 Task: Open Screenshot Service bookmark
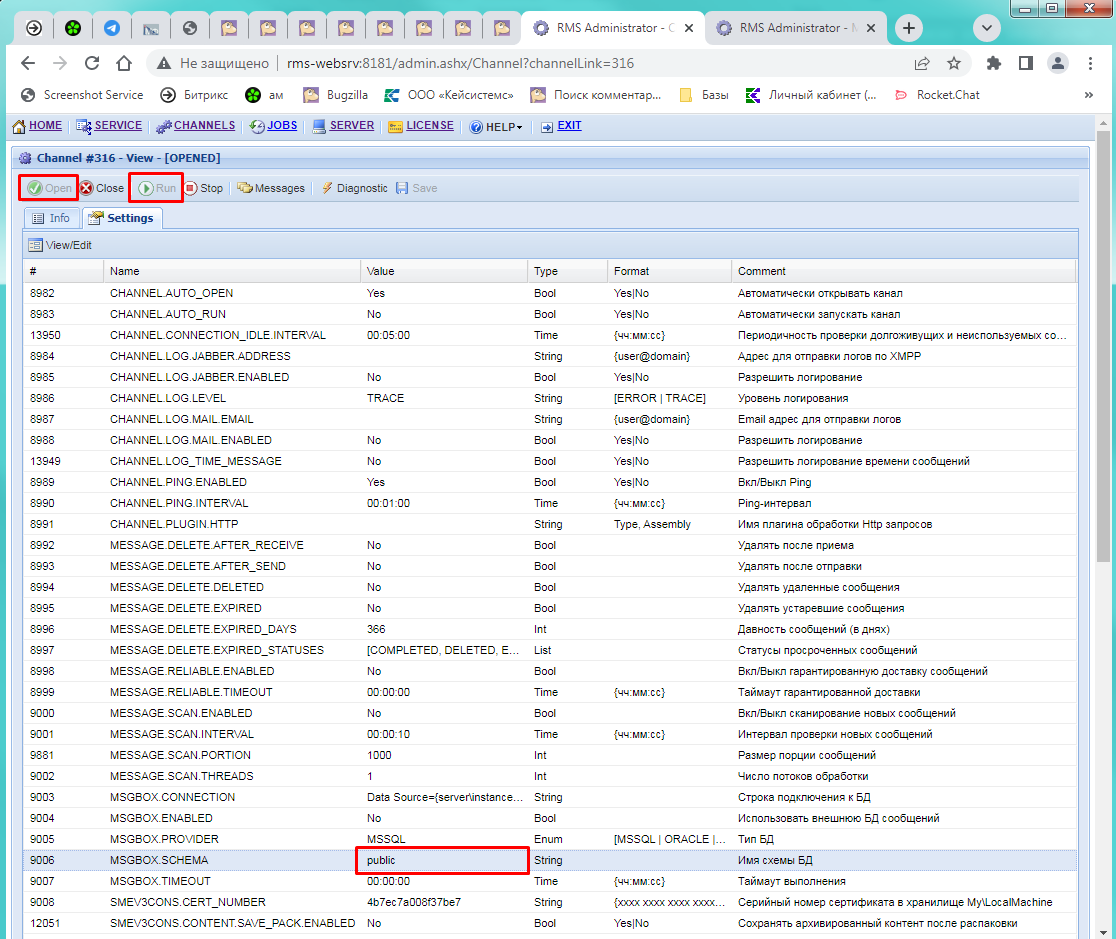click(x=83, y=95)
